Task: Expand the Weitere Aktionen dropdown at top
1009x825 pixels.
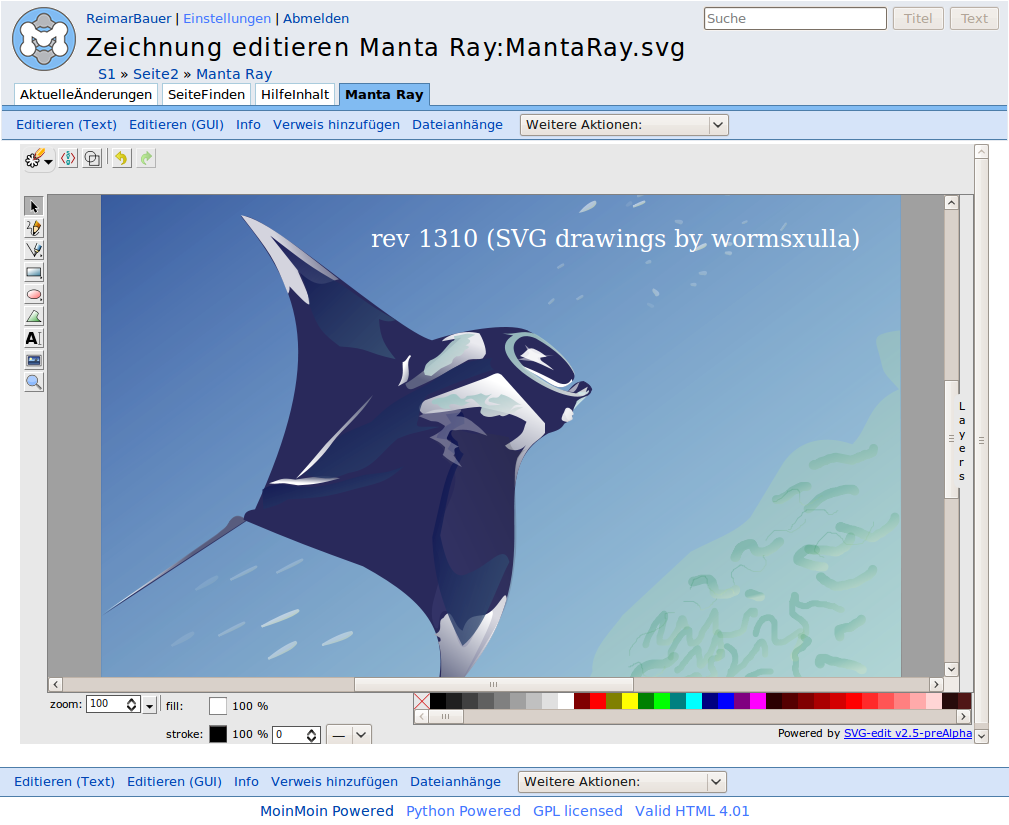Action: [624, 125]
